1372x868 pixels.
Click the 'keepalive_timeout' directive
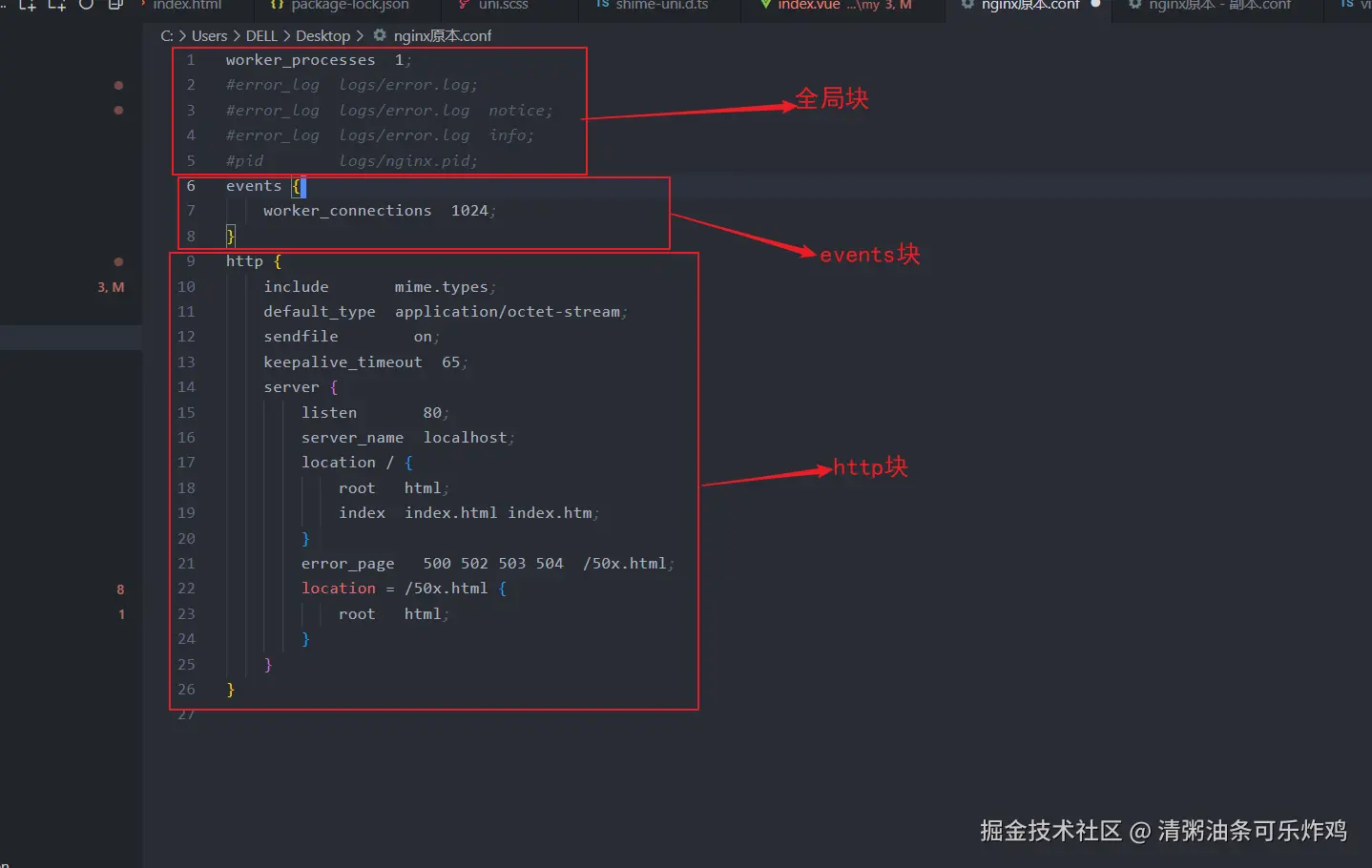coord(343,362)
